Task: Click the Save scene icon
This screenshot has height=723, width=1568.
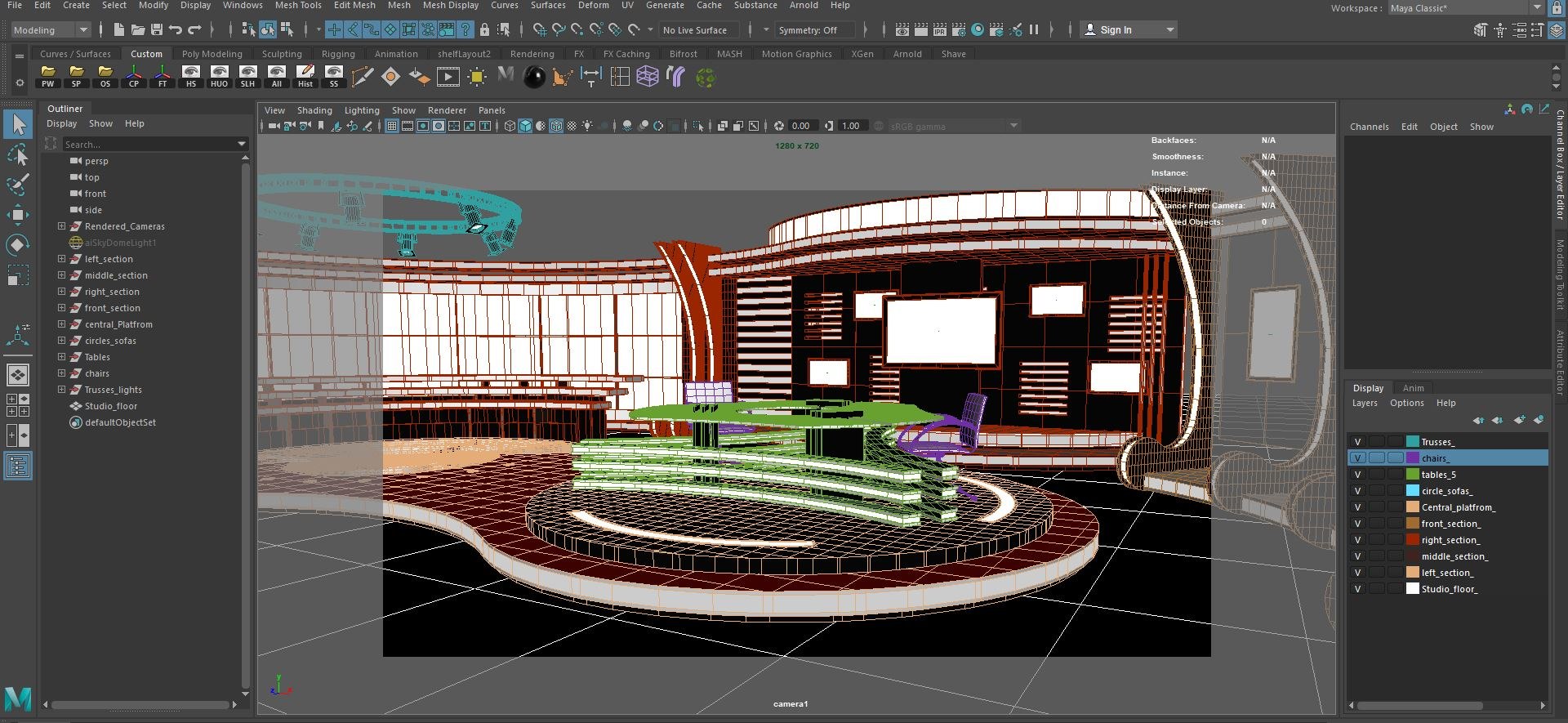Action: [156, 29]
